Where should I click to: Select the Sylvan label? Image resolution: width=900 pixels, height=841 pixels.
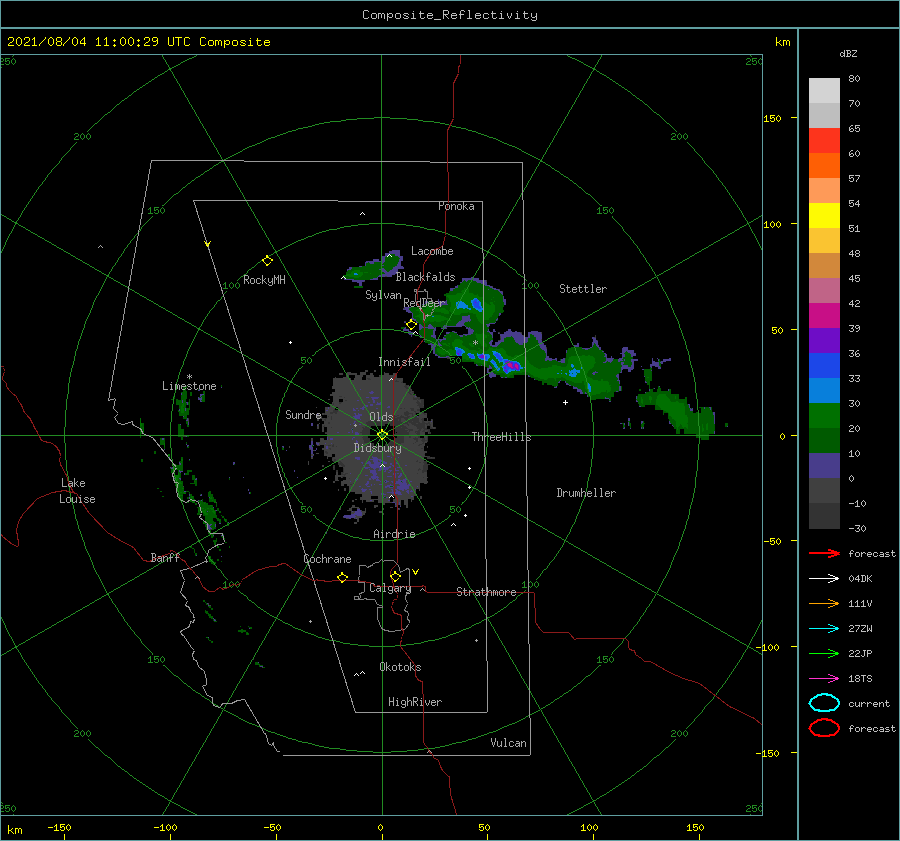tap(383, 295)
